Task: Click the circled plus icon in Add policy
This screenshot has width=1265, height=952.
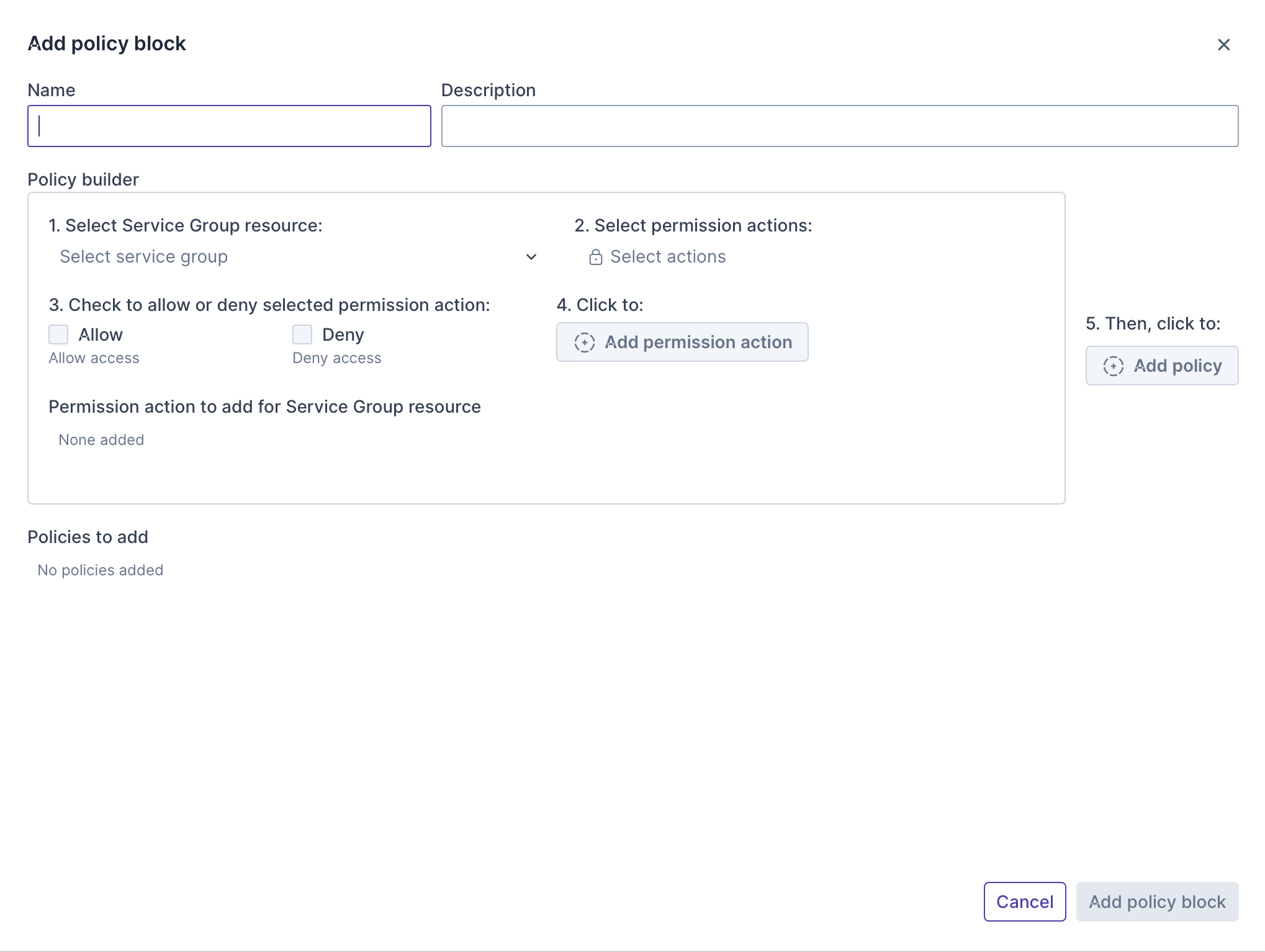Action: (x=1113, y=366)
